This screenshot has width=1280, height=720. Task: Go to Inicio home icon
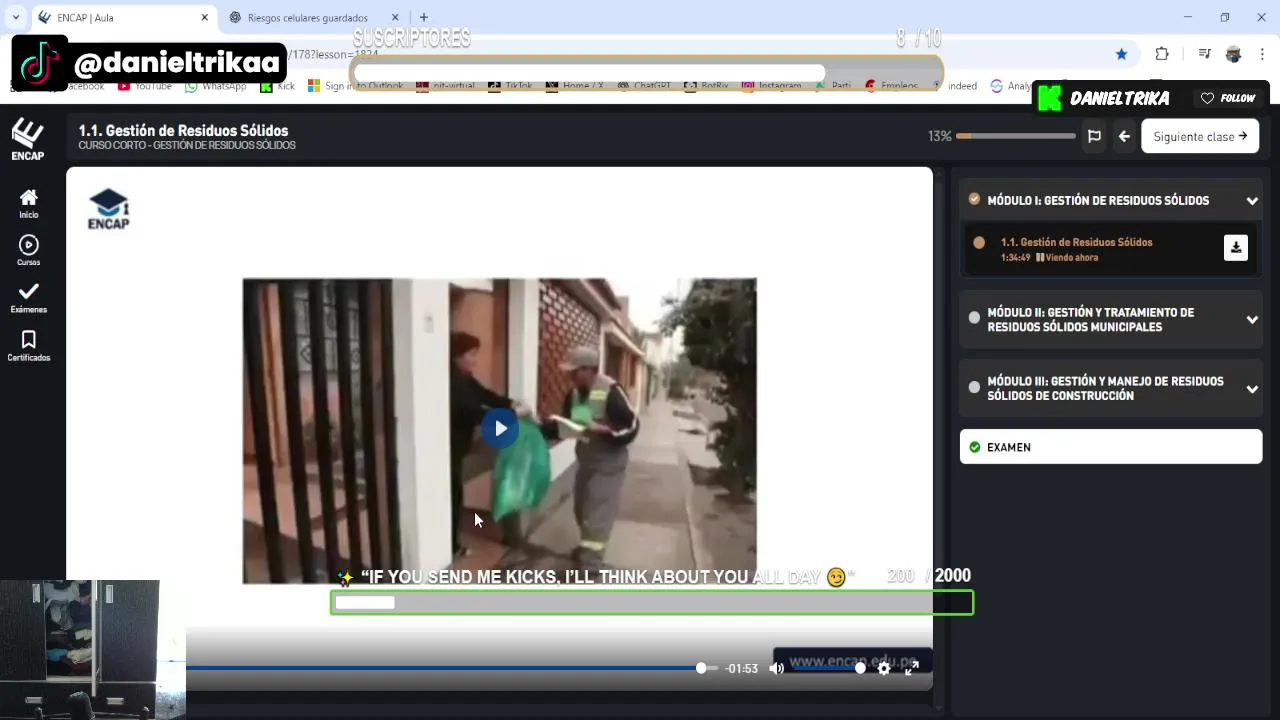(29, 203)
